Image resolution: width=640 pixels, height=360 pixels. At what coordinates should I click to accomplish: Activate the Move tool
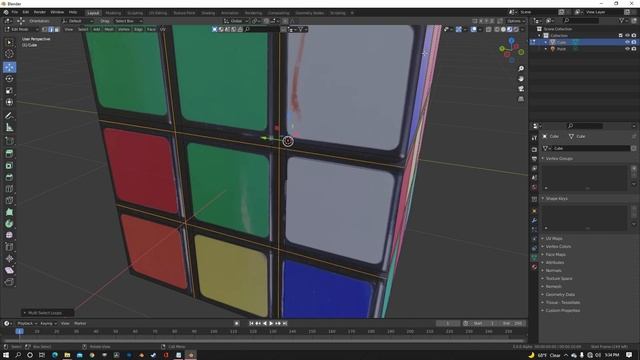(x=9, y=67)
